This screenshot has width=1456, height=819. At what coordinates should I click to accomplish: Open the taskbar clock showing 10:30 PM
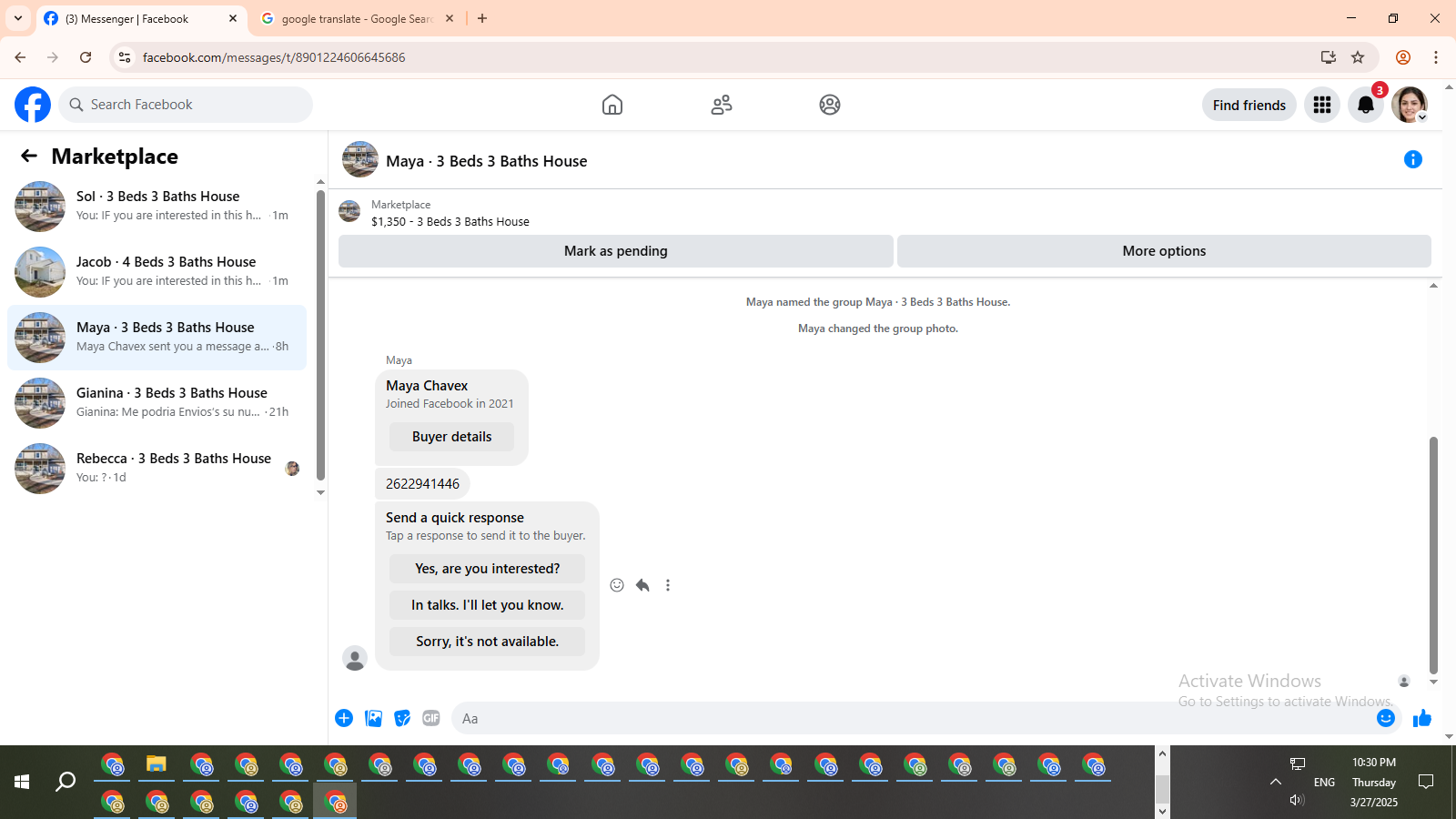1374,782
